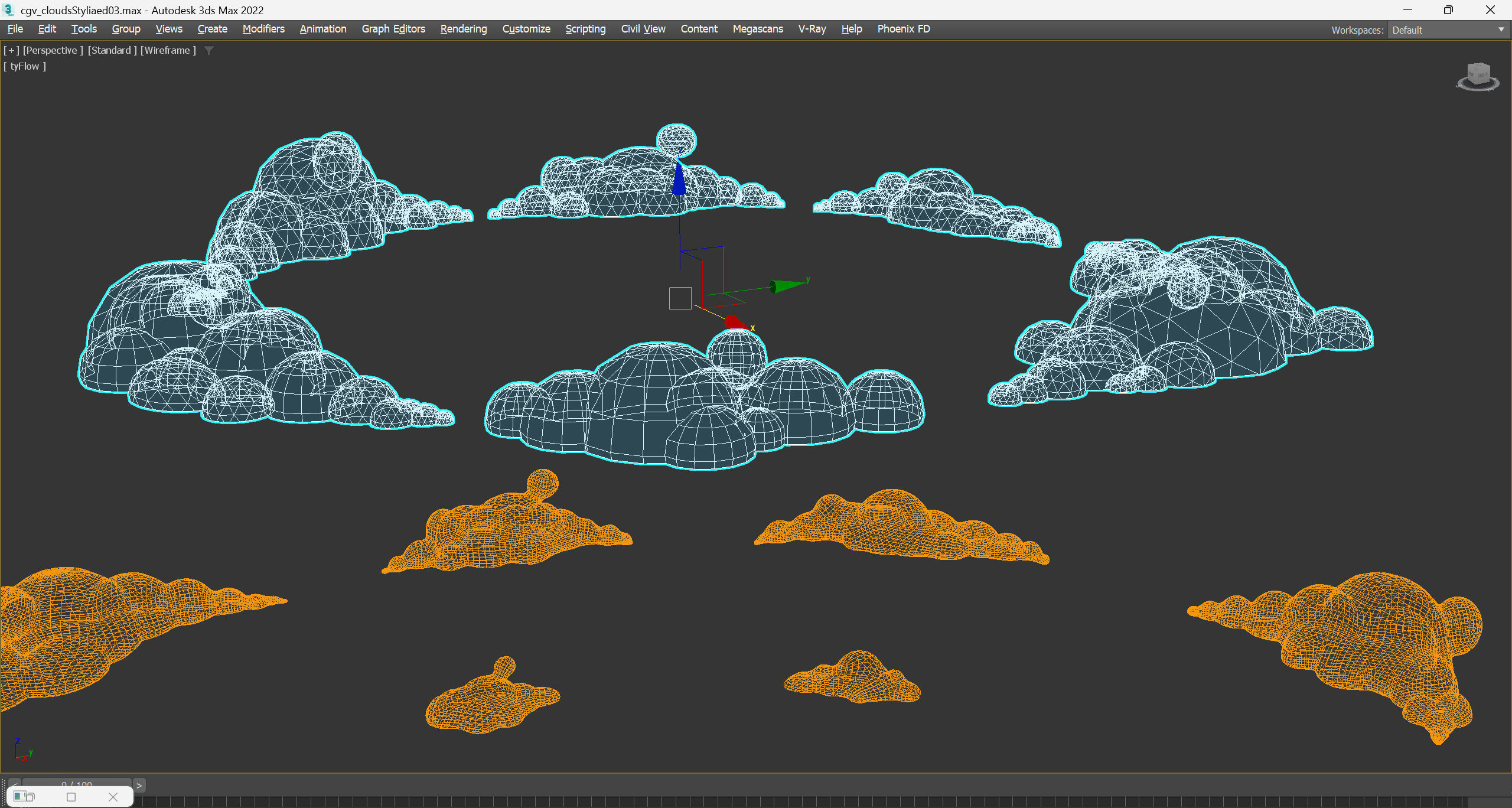This screenshot has width=1512, height=808.
Task: Open the Help menu
Action: pyautogui.click(x=852, y=29)
